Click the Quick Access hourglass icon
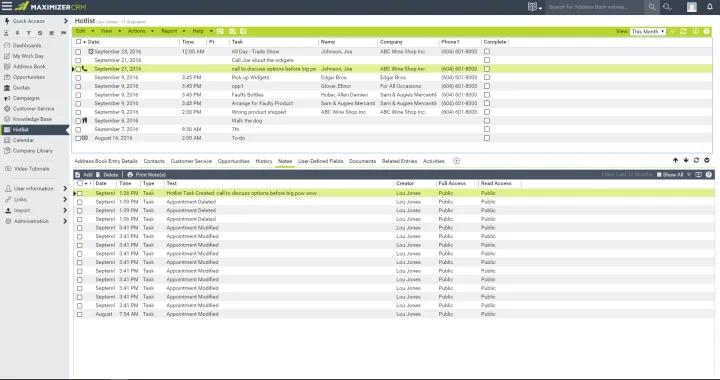 point(6,33)
